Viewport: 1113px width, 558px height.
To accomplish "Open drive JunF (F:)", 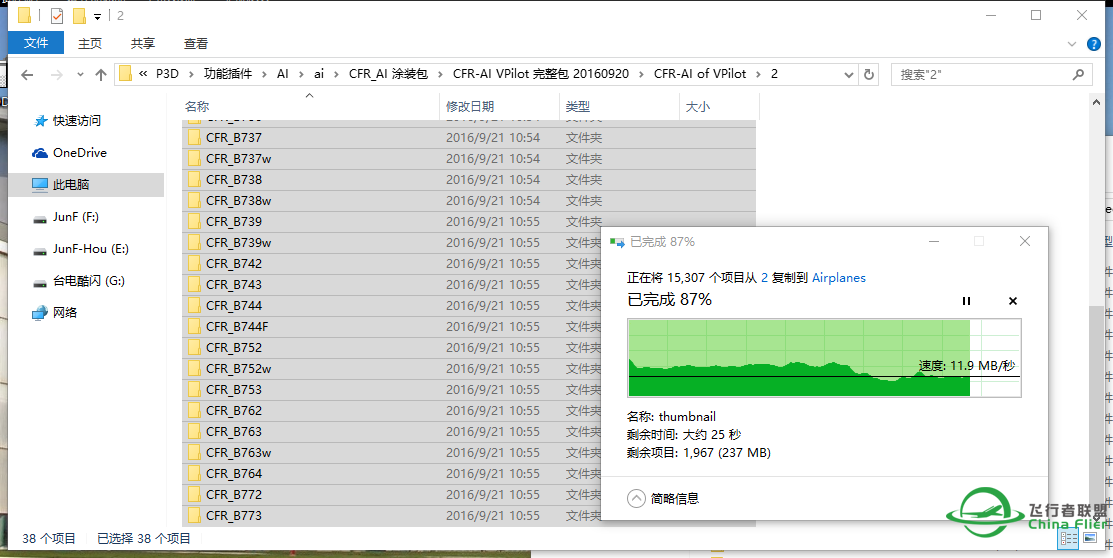I will (75, 217).
